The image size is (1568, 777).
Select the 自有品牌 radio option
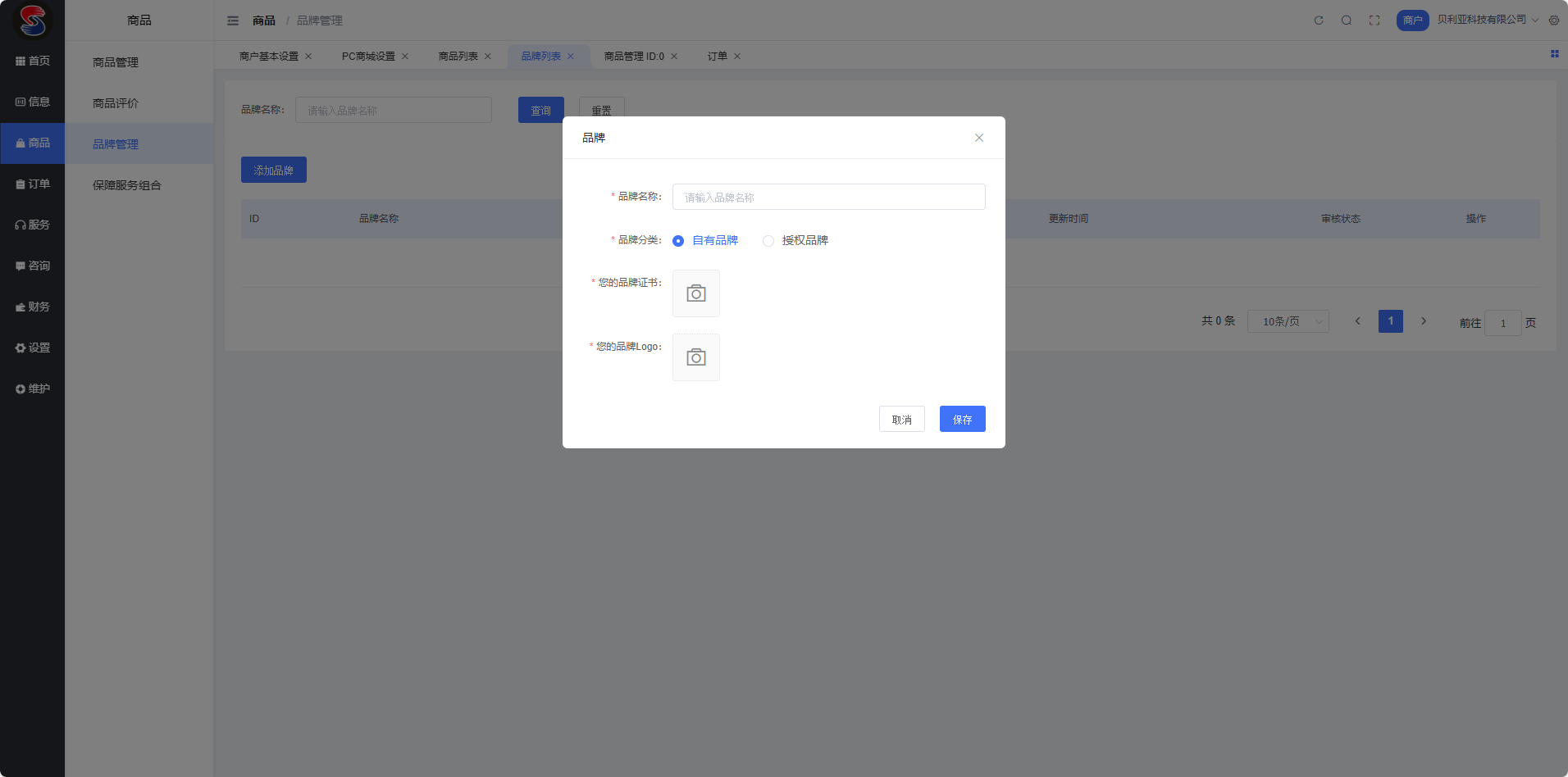(678, 241)
